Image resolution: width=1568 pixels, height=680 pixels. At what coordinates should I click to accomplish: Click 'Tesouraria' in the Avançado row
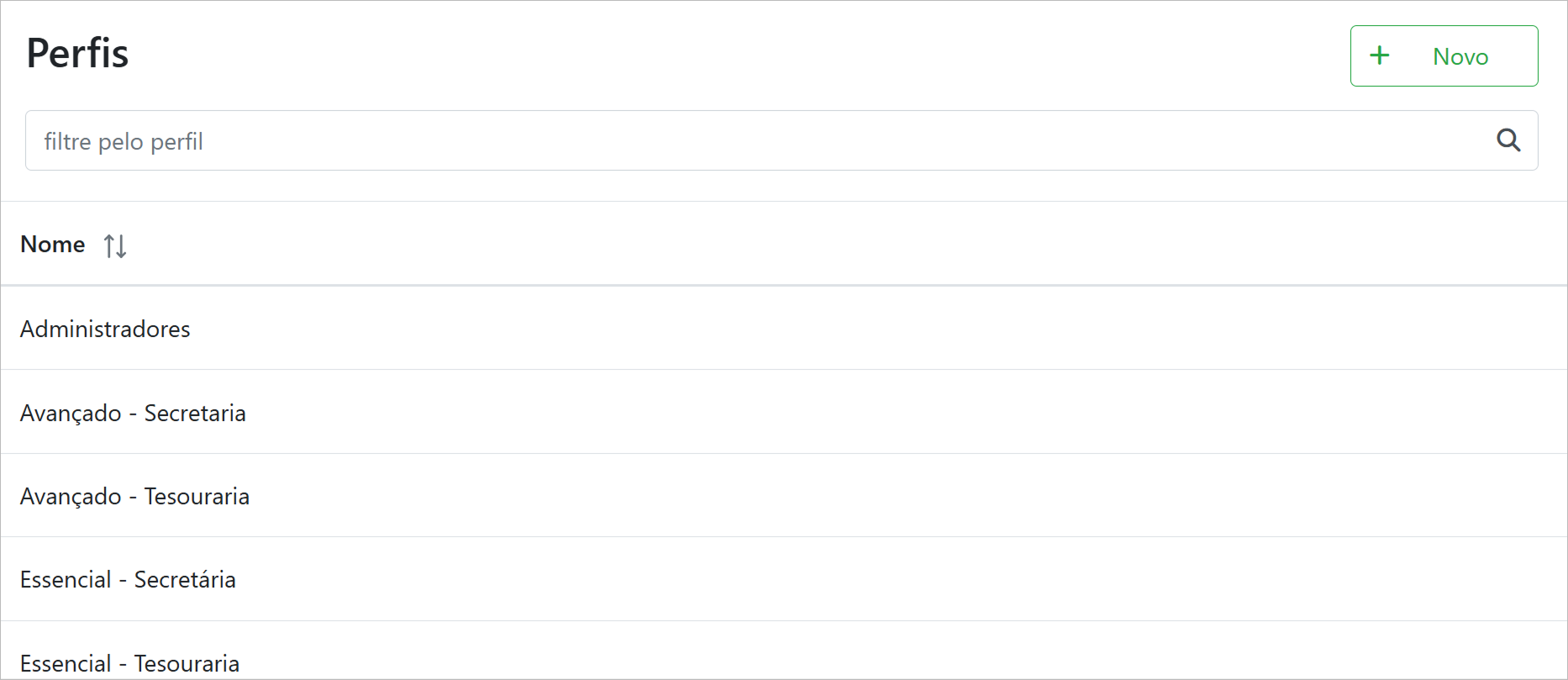click(x=197, y=496)
